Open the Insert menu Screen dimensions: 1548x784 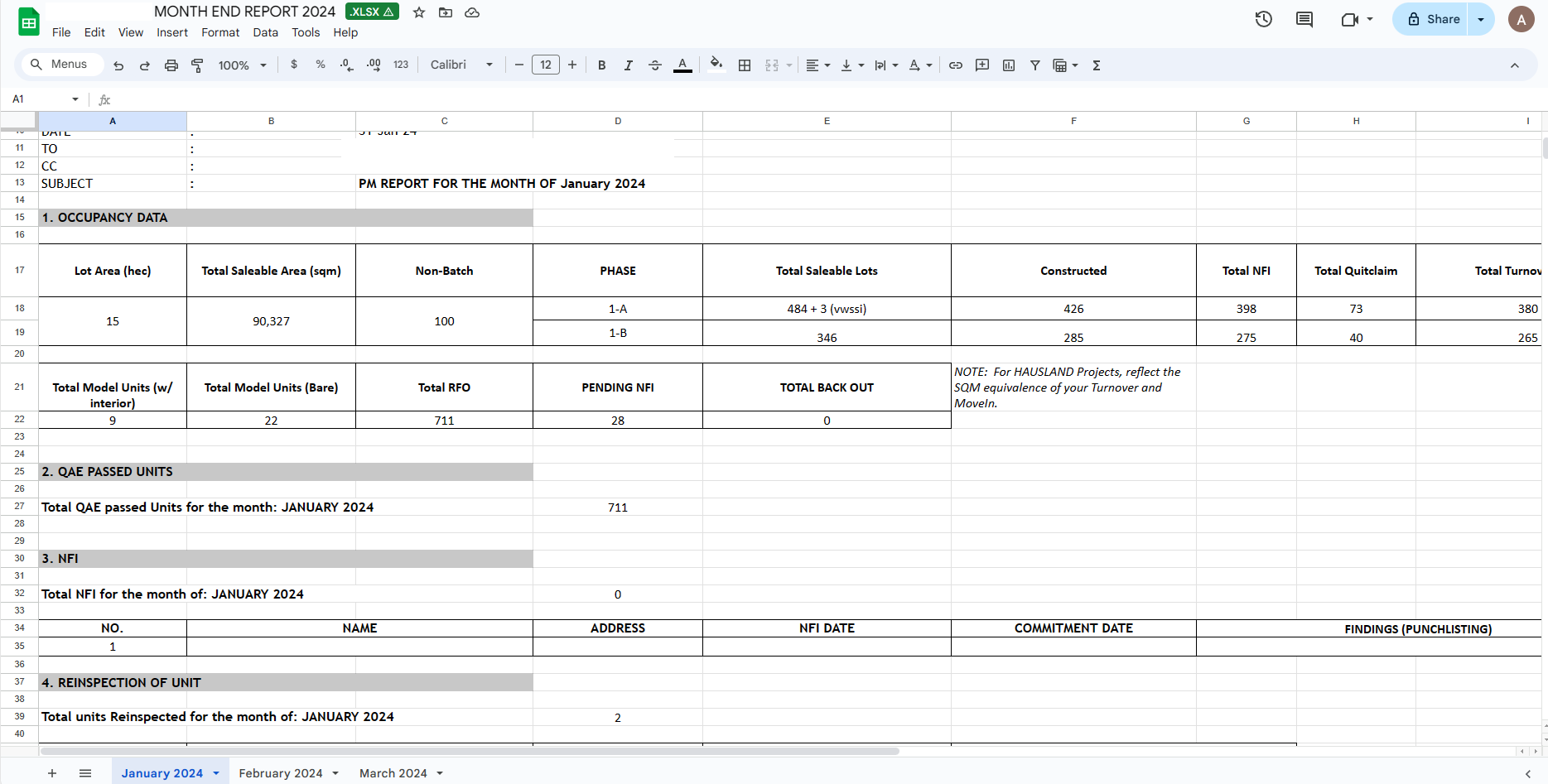pyautogui.click(x=172, y=32)
